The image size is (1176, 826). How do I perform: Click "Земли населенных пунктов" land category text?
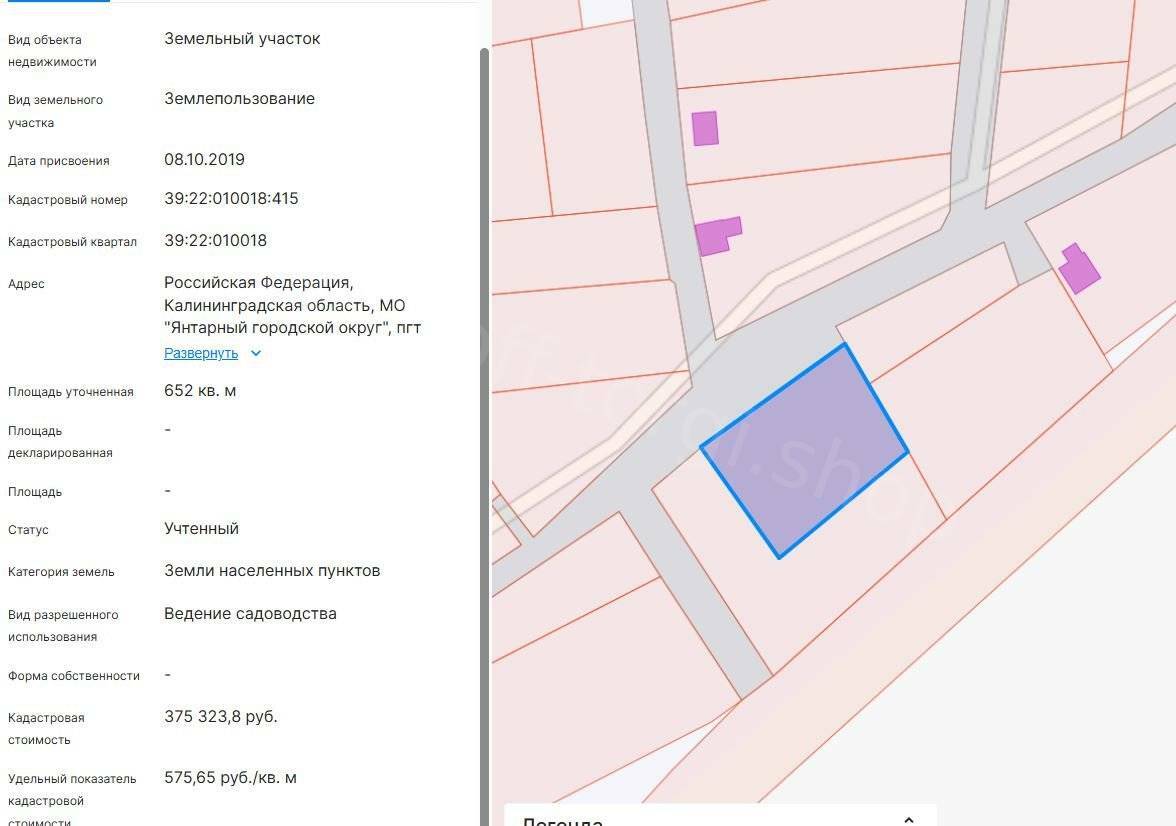[272, 570]
